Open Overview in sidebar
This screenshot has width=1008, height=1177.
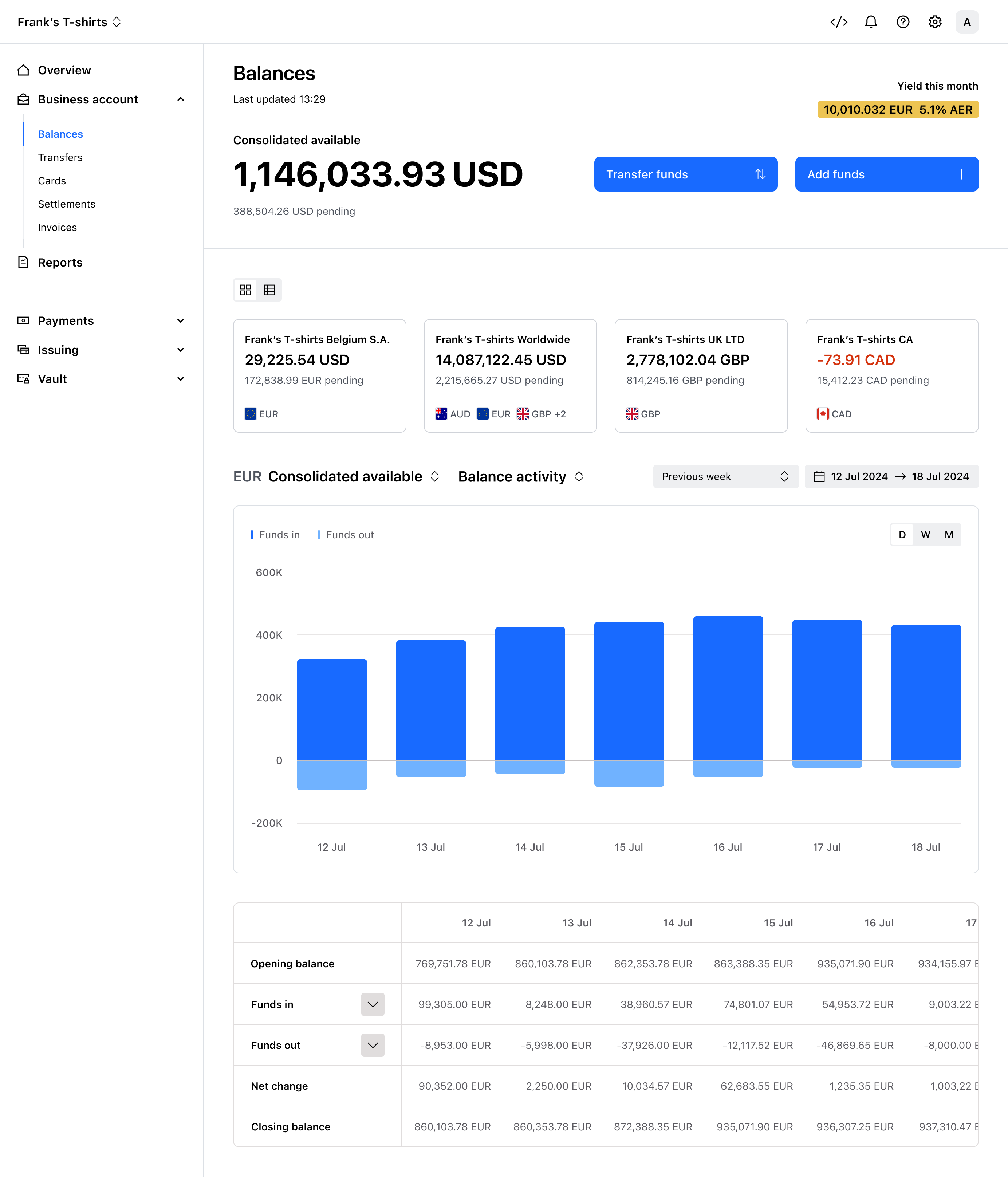[x=64, y=70]
